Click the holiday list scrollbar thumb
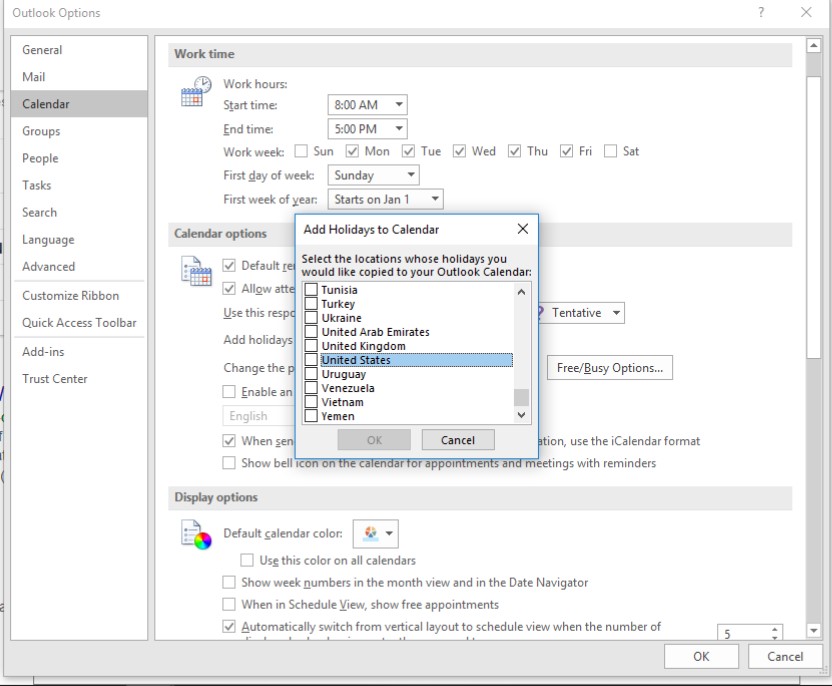This screenshot has width=832, height=686. (522, 397)
